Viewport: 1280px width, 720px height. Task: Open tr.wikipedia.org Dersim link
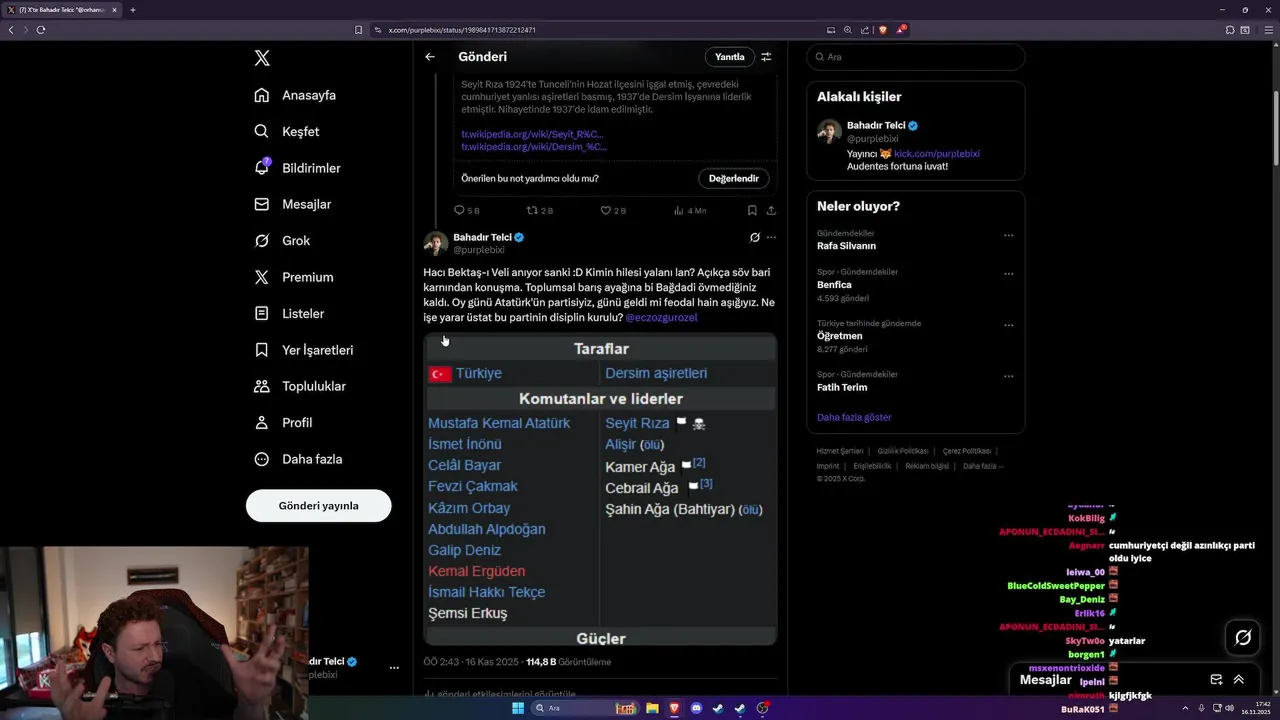coord(534,147)
